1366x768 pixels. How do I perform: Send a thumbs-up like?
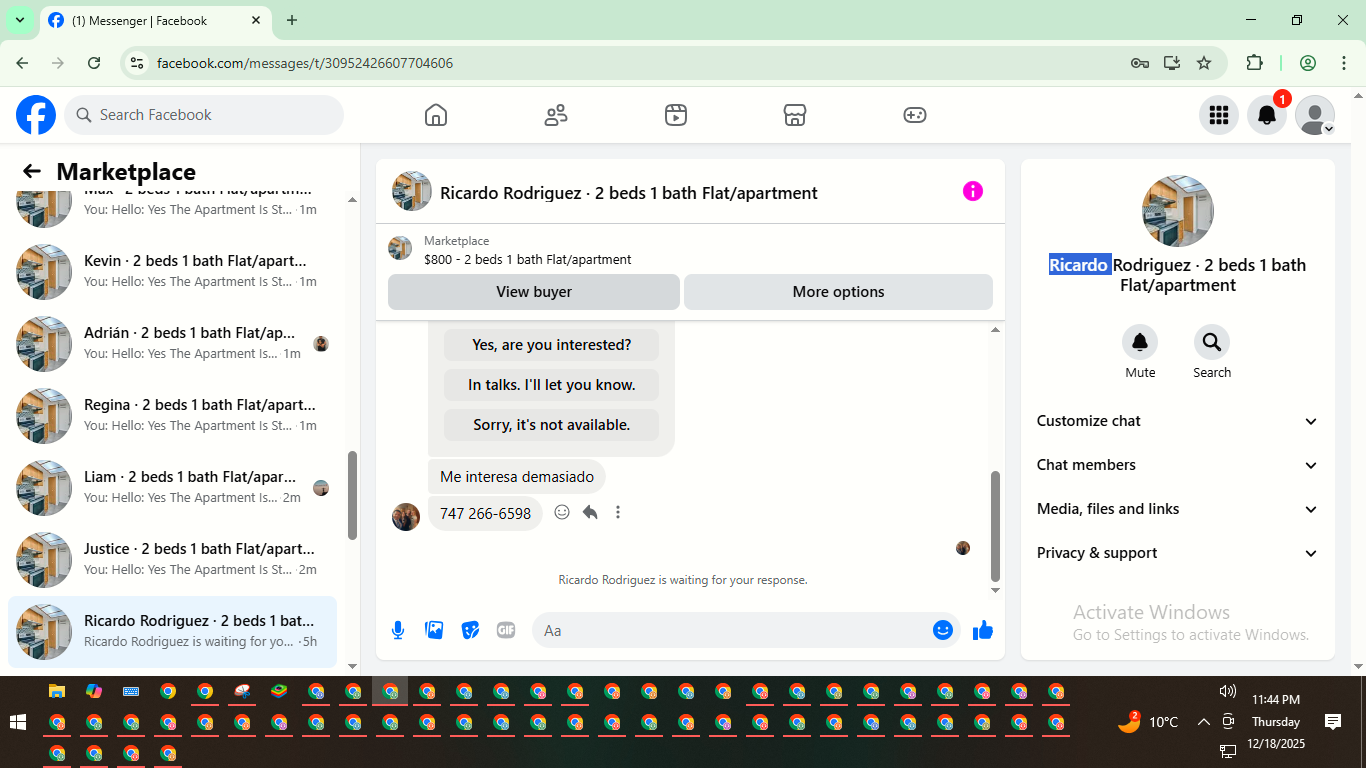(983, 630)
